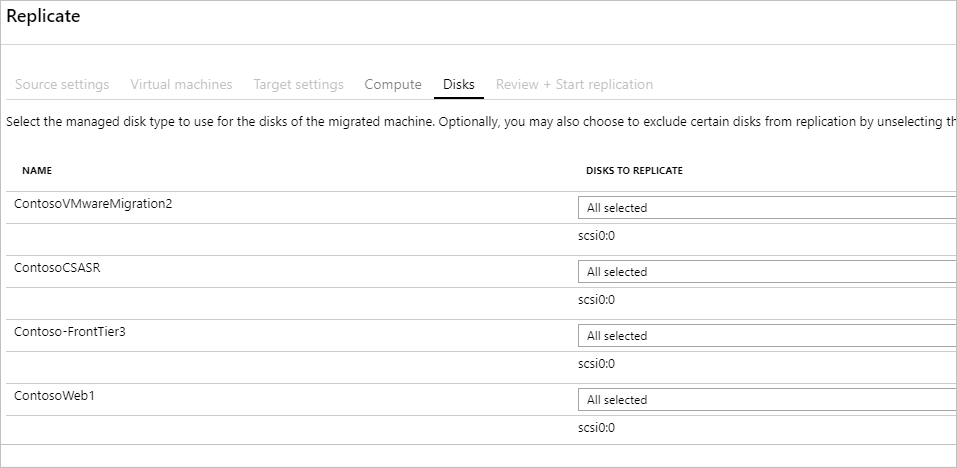Open ContosoCSASR disks to replicate dropdown

(767, 272)
